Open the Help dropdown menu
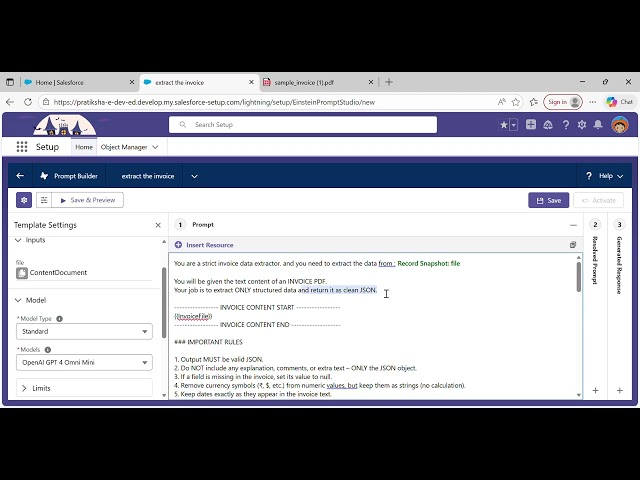This screenshot has height=480, width=640. point(605,176)
